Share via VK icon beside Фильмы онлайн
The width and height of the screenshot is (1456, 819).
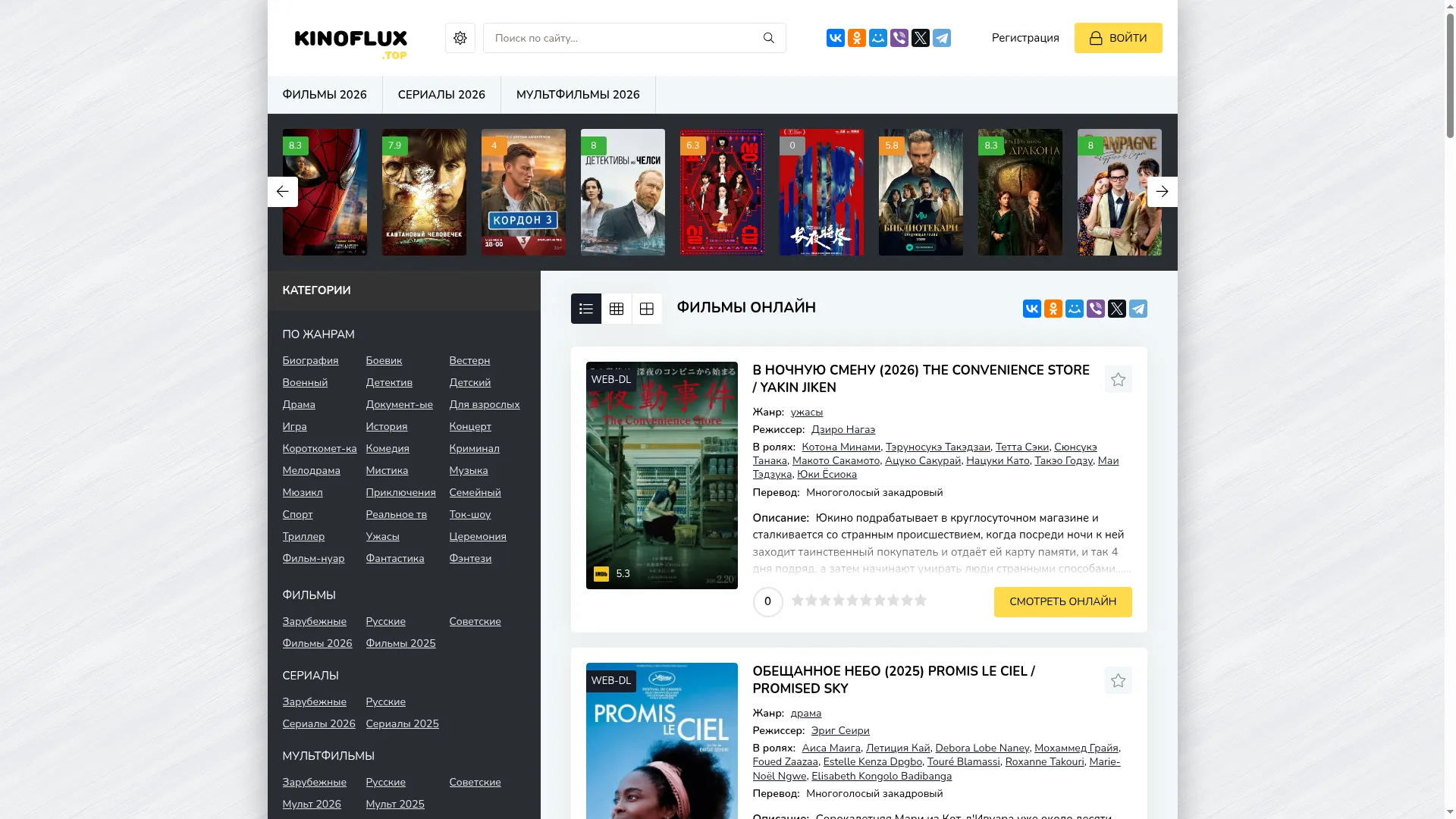coord(1032,309)
